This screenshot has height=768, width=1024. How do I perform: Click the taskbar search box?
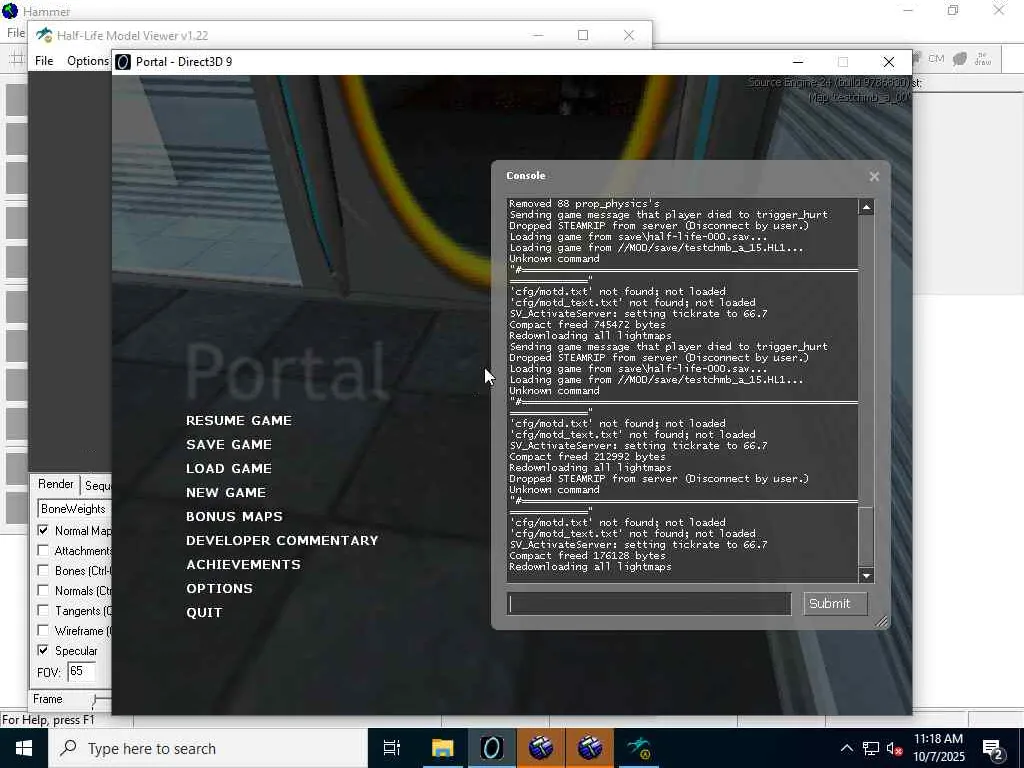pos(208,748)
